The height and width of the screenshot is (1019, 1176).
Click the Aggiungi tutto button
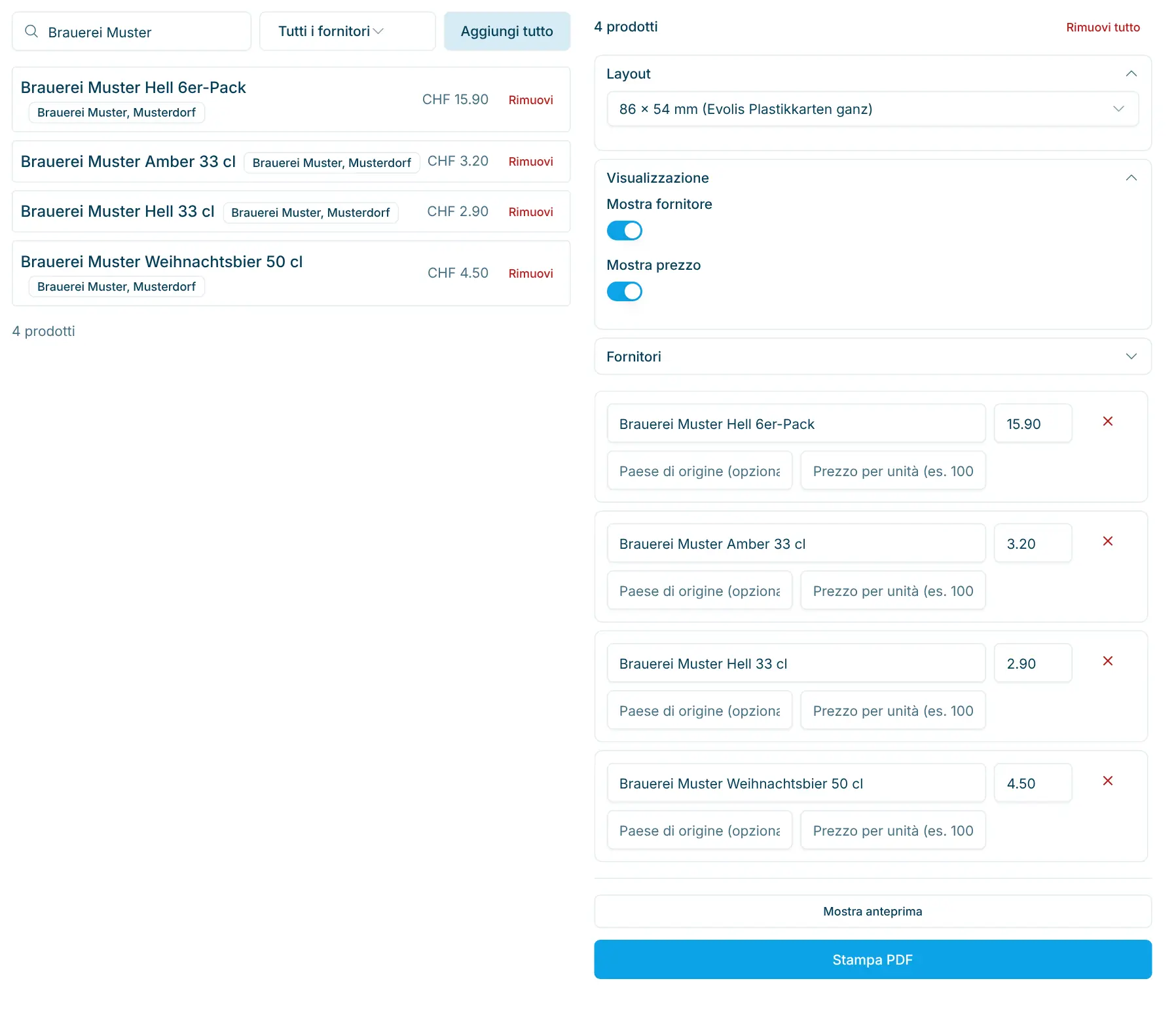[x=507, y=31]
